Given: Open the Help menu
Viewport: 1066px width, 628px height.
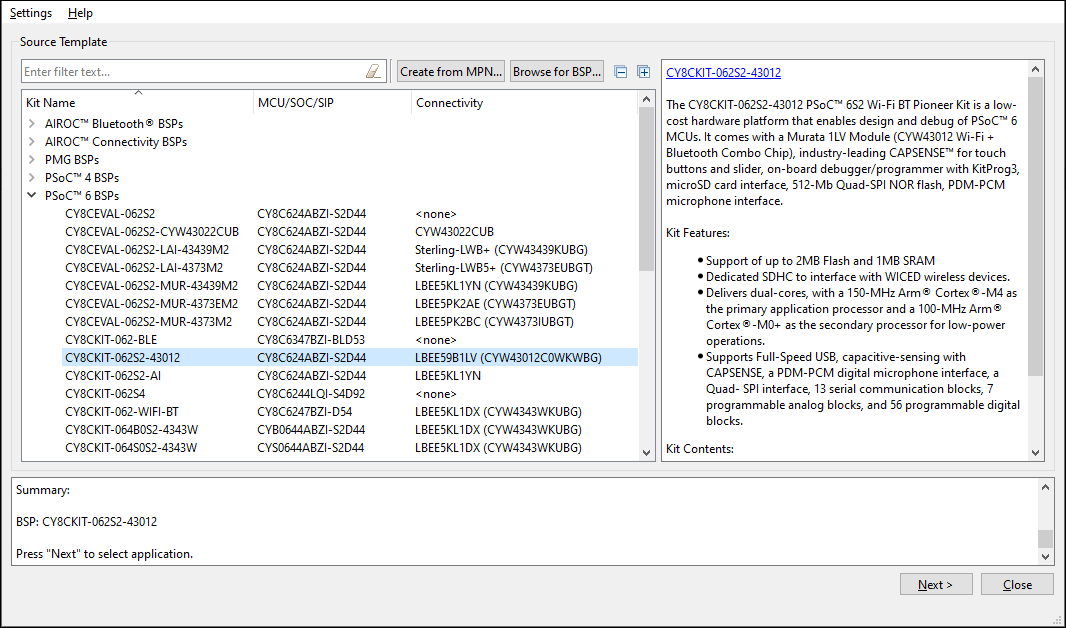Looking at the screenshot, I should (x=80, y=13).
